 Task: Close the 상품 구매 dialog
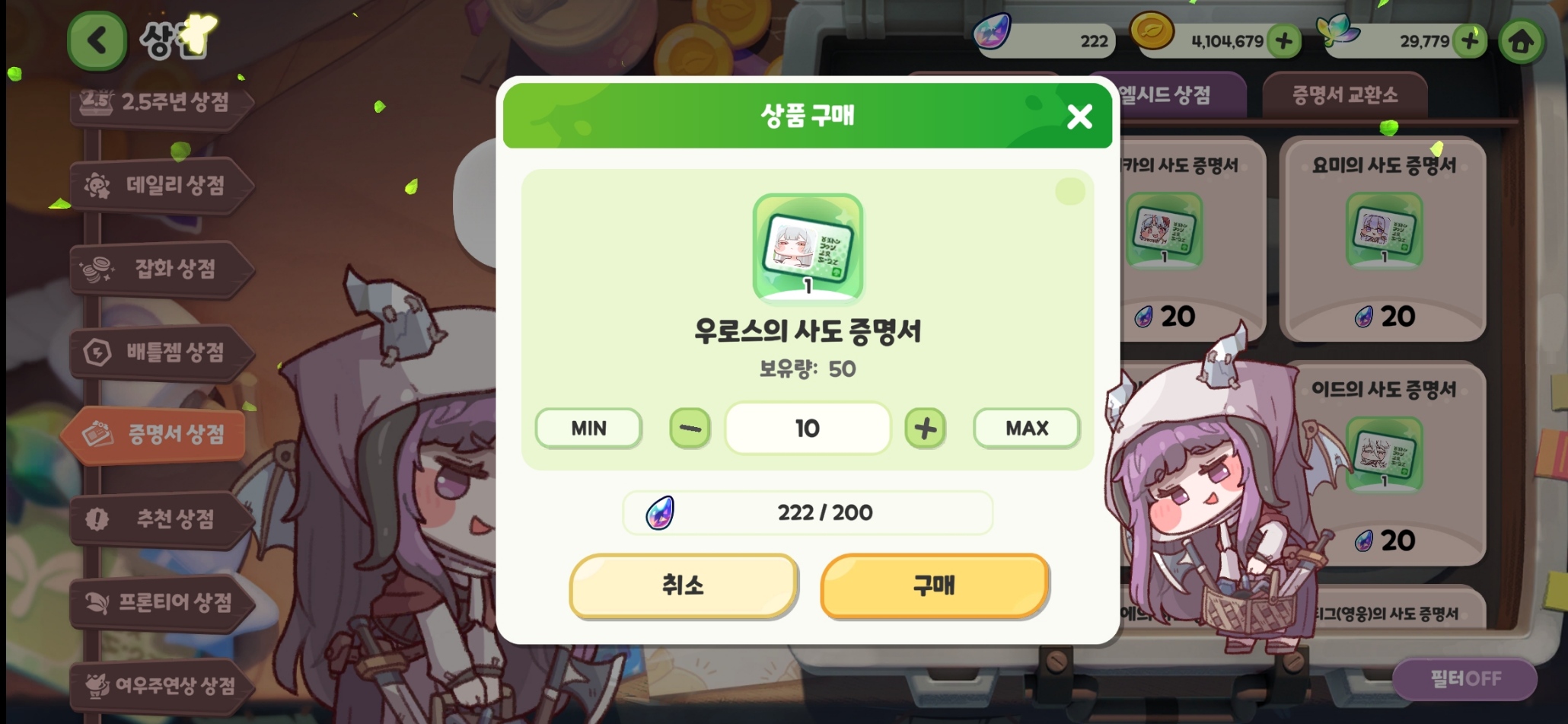point(1079,116)
